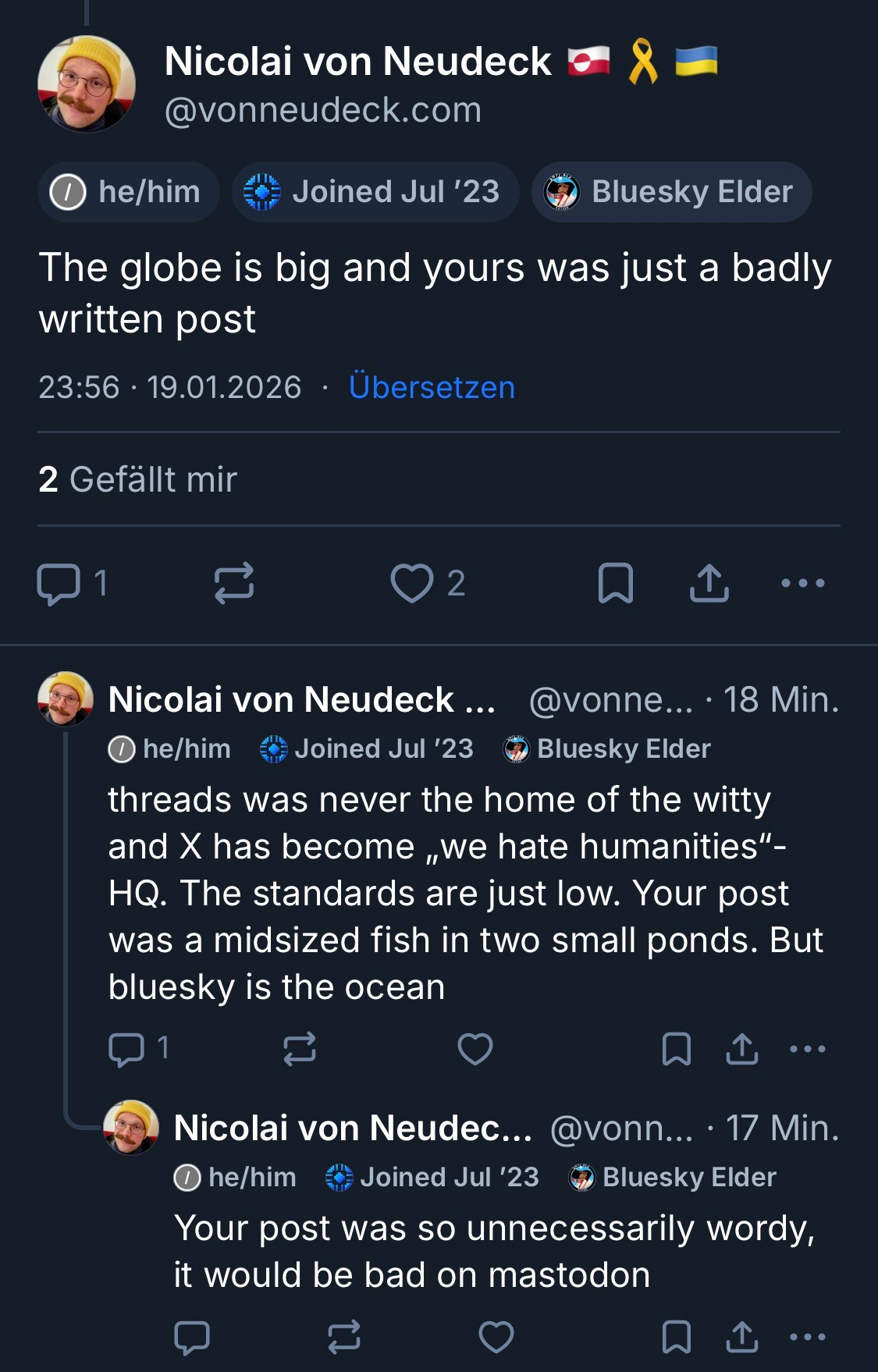Repost the main "globe is big" post
878x1372 pixels.
(x=234, y=584)
